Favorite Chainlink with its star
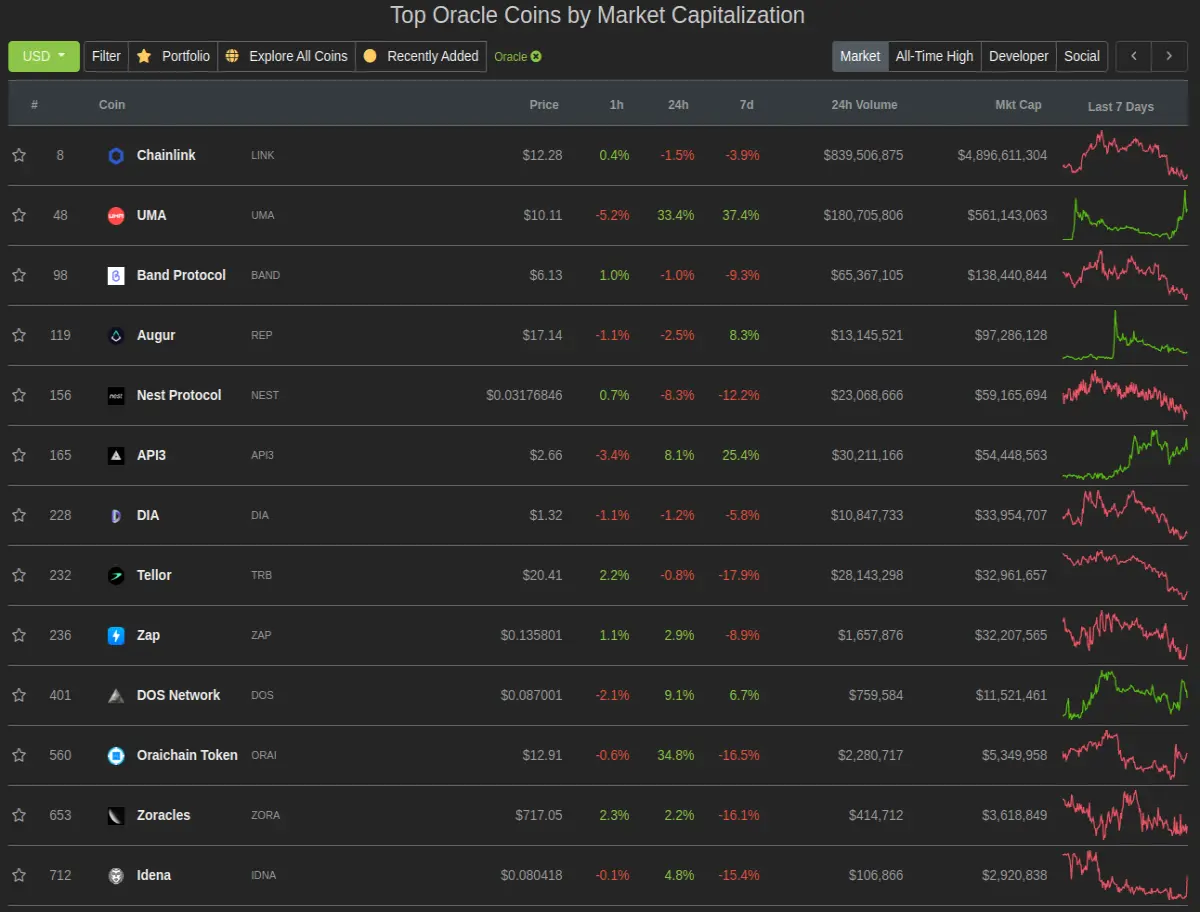This screenshot has width=1200, height=912. click(x=19, y=155)
